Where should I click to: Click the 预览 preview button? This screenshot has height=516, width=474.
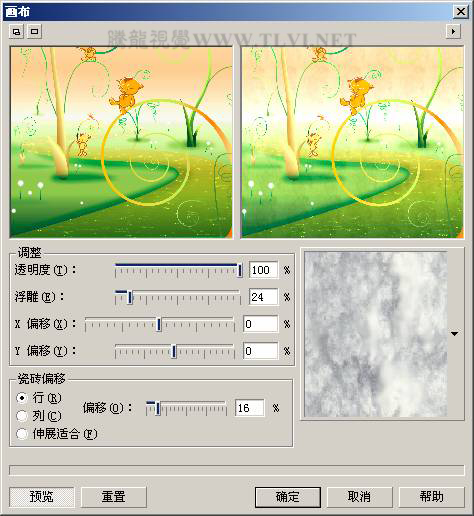coord(42,497)
